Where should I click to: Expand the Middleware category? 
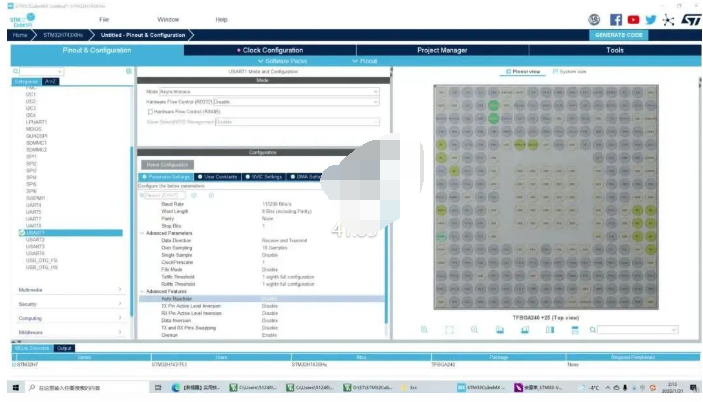[x=70, y=332]
